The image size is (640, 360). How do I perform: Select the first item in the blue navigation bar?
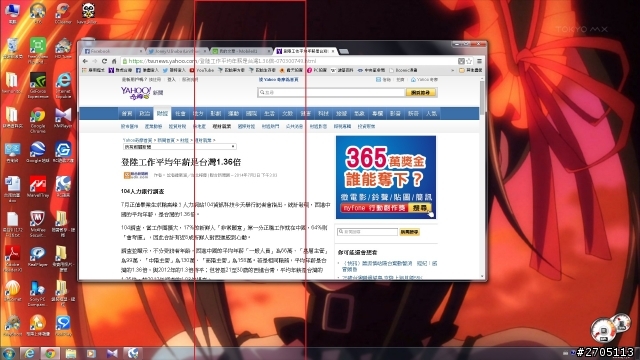point(127,113)
